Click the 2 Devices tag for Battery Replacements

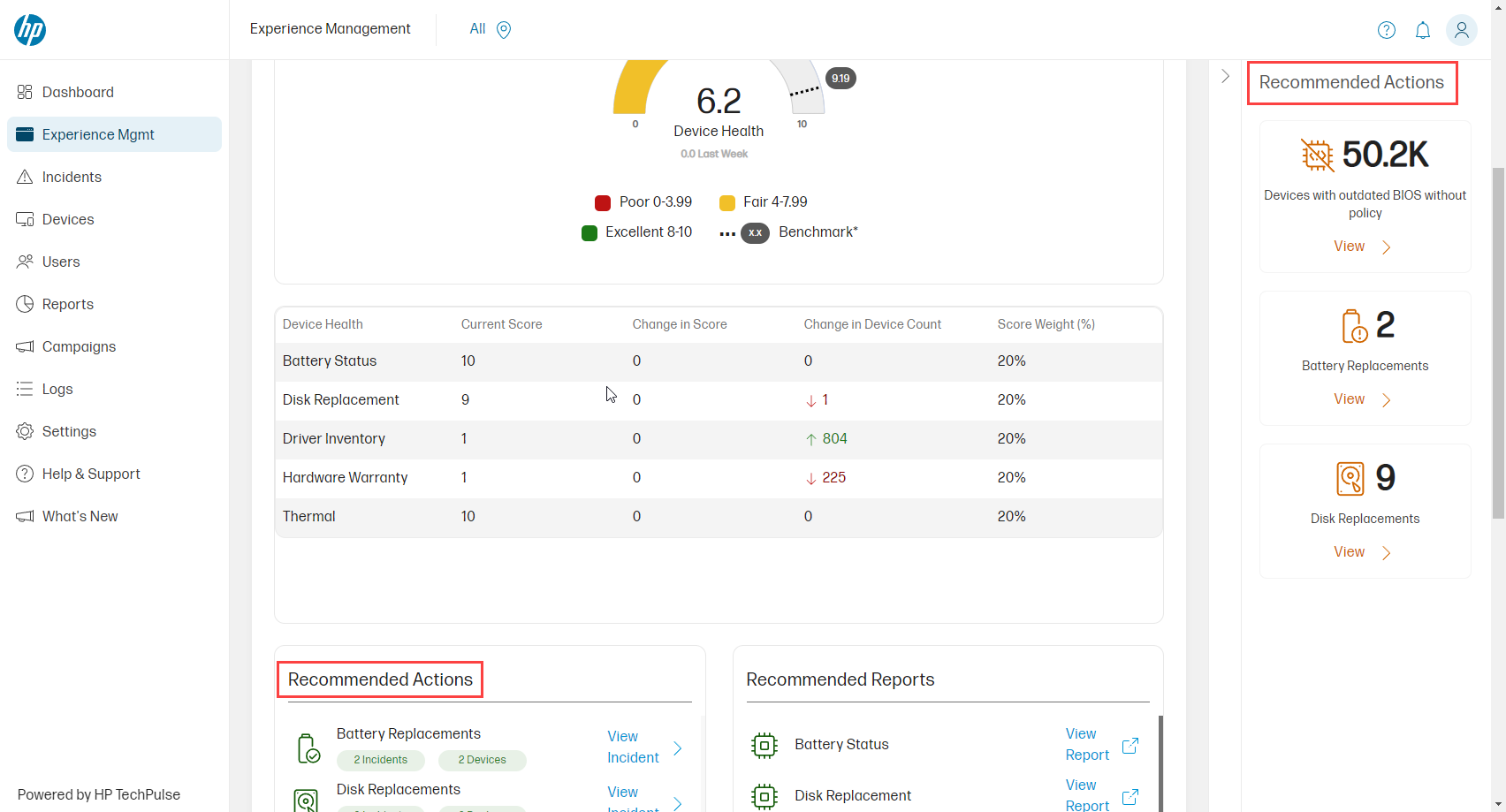(x=482, y=760)
